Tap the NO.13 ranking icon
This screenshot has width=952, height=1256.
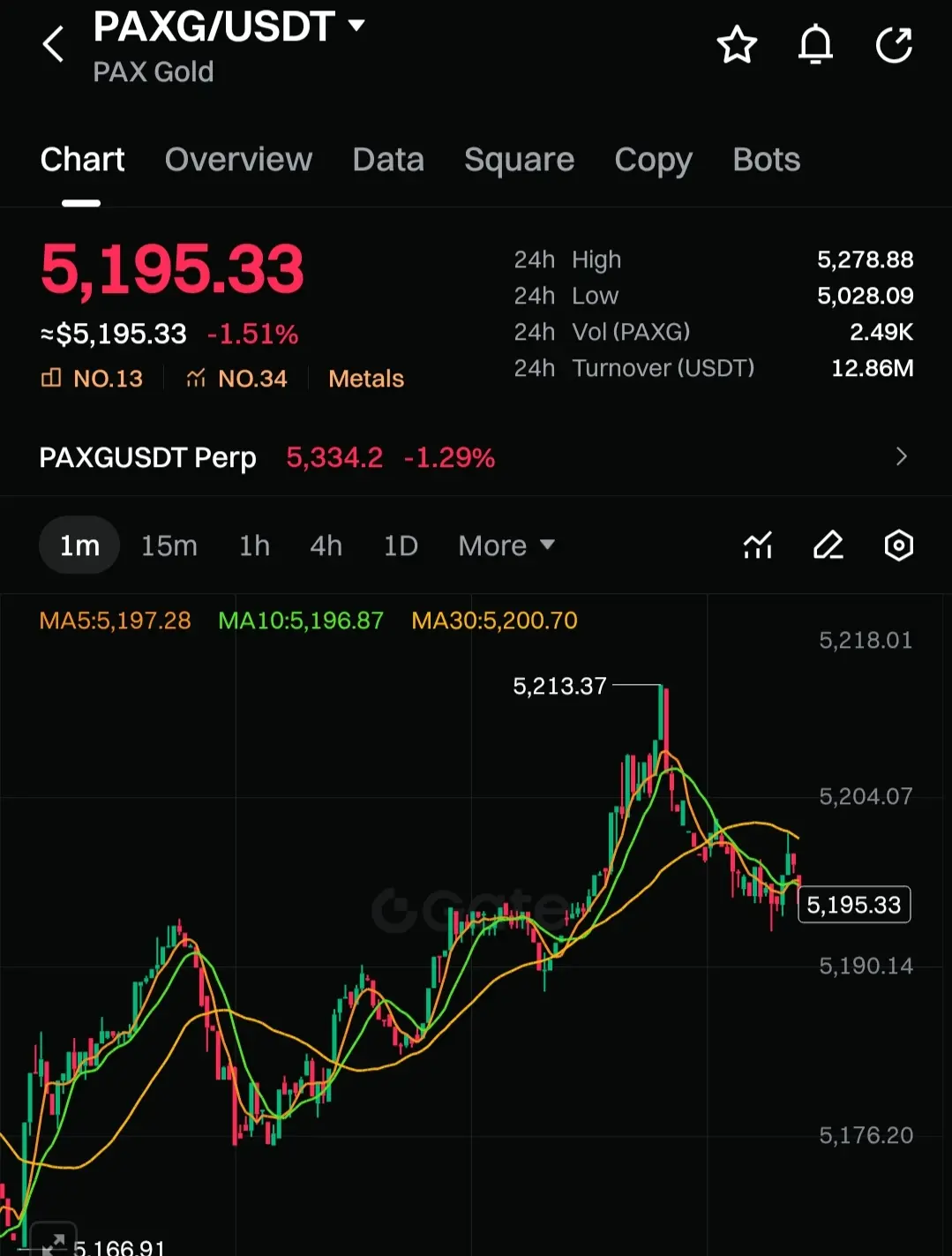[x=51, y=379]
